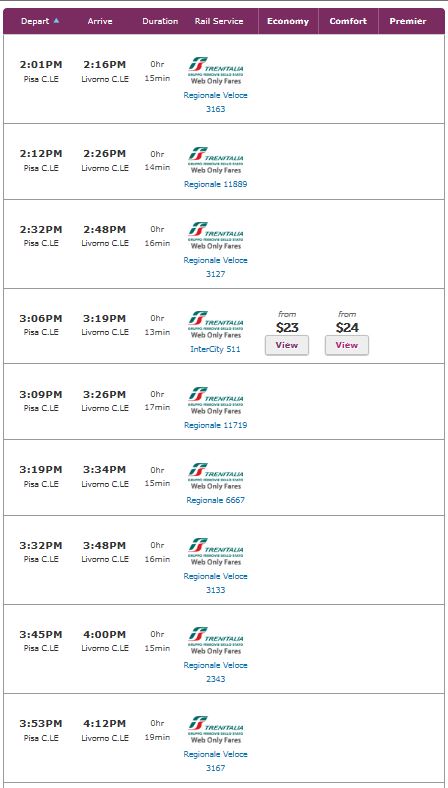Select the Premier fare tab
The image size is (448, 788).
click(408, 21)
